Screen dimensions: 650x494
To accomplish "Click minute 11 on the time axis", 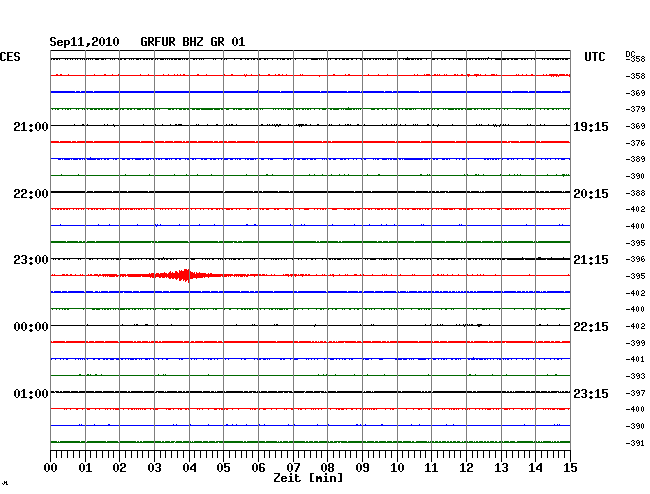I will point(431,468).
